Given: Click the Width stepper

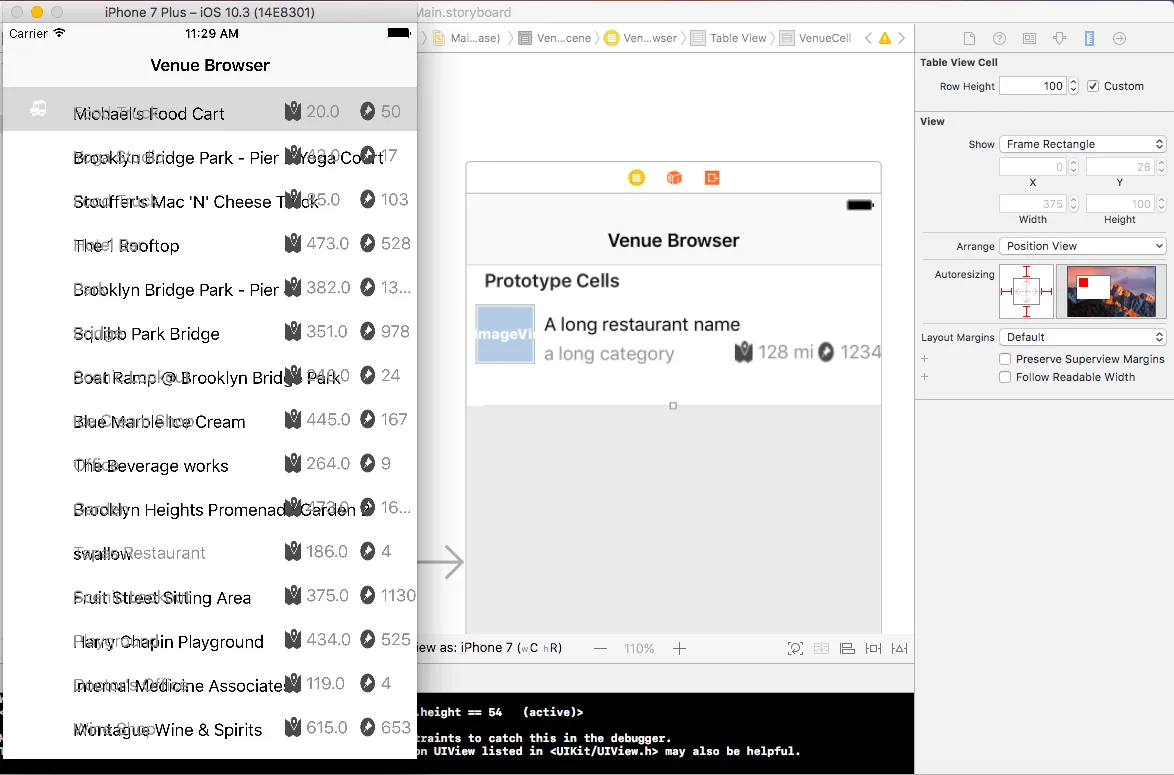Looking at the screenshot, I should click(1074, 204).
